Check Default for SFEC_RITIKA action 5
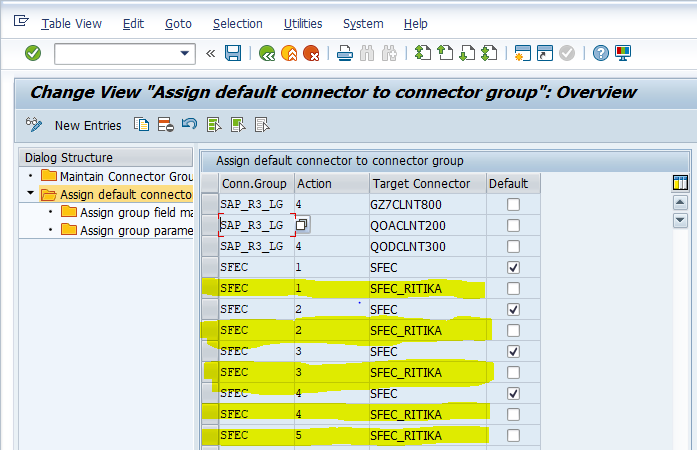The width and height of the screenshot is (697, 450). pos(513,435)
